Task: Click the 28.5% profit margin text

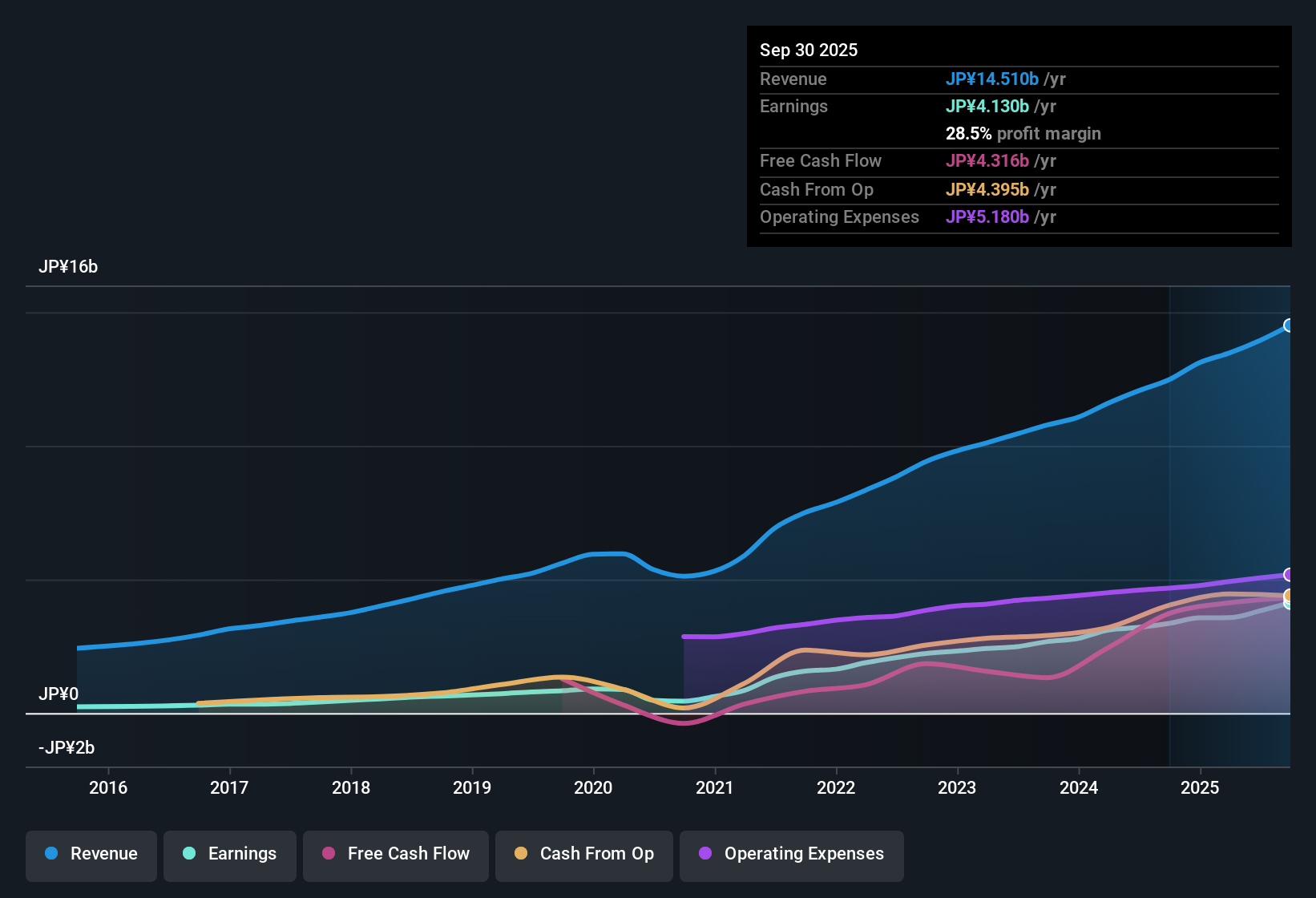Action: pos(1023,133)
